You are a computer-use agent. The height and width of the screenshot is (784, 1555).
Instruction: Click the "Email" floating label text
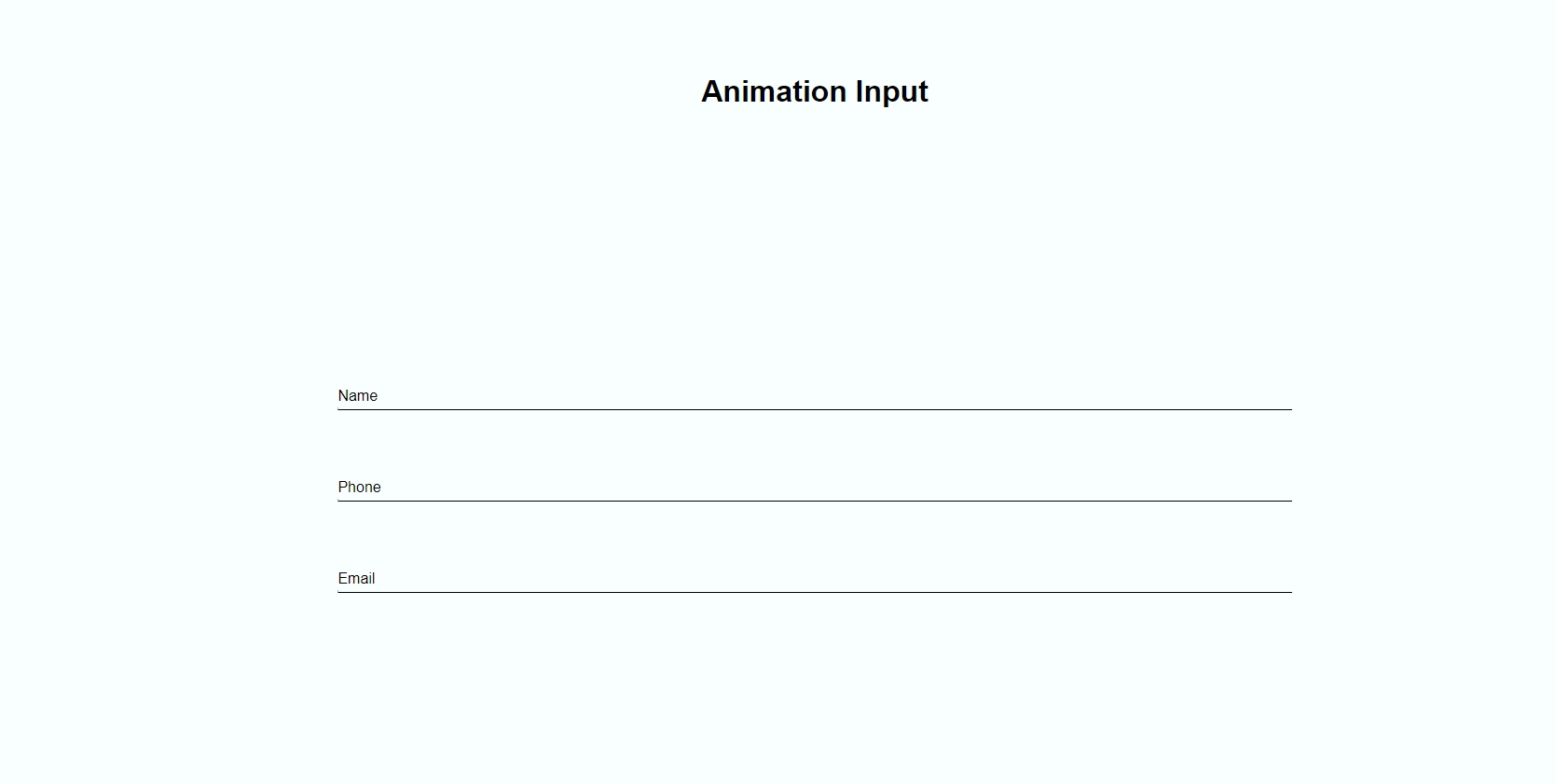(x=356, y=579)
